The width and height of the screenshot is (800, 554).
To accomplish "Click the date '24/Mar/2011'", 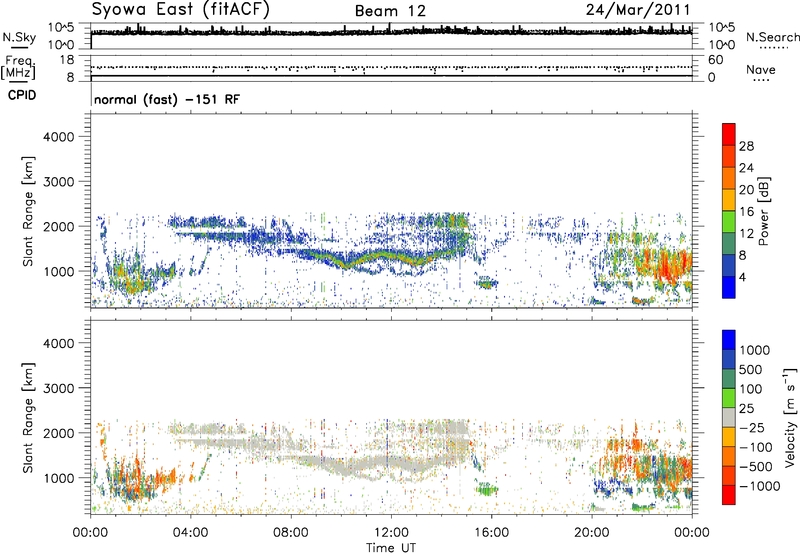I will click(638, 10).
